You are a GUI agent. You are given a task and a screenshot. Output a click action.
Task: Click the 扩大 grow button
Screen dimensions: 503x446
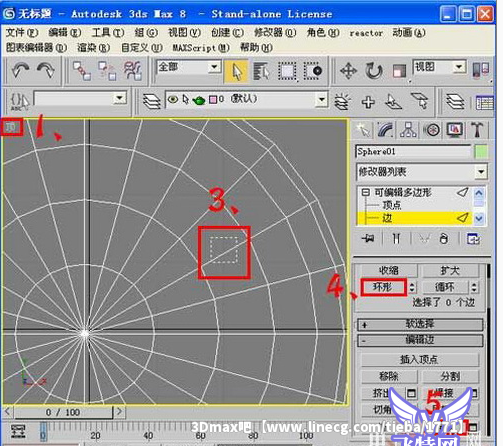[450, 270]
